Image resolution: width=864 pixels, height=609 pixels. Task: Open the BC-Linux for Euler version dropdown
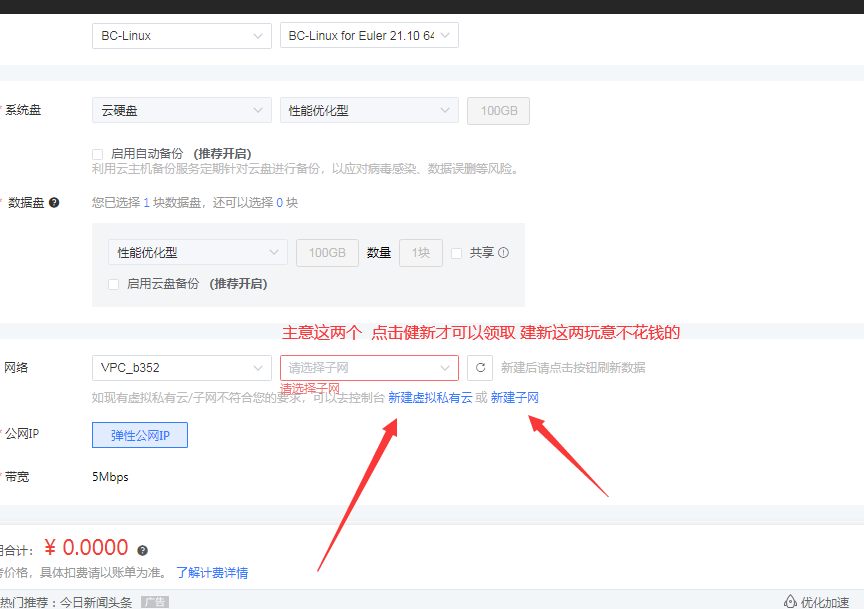click(369, 34)
